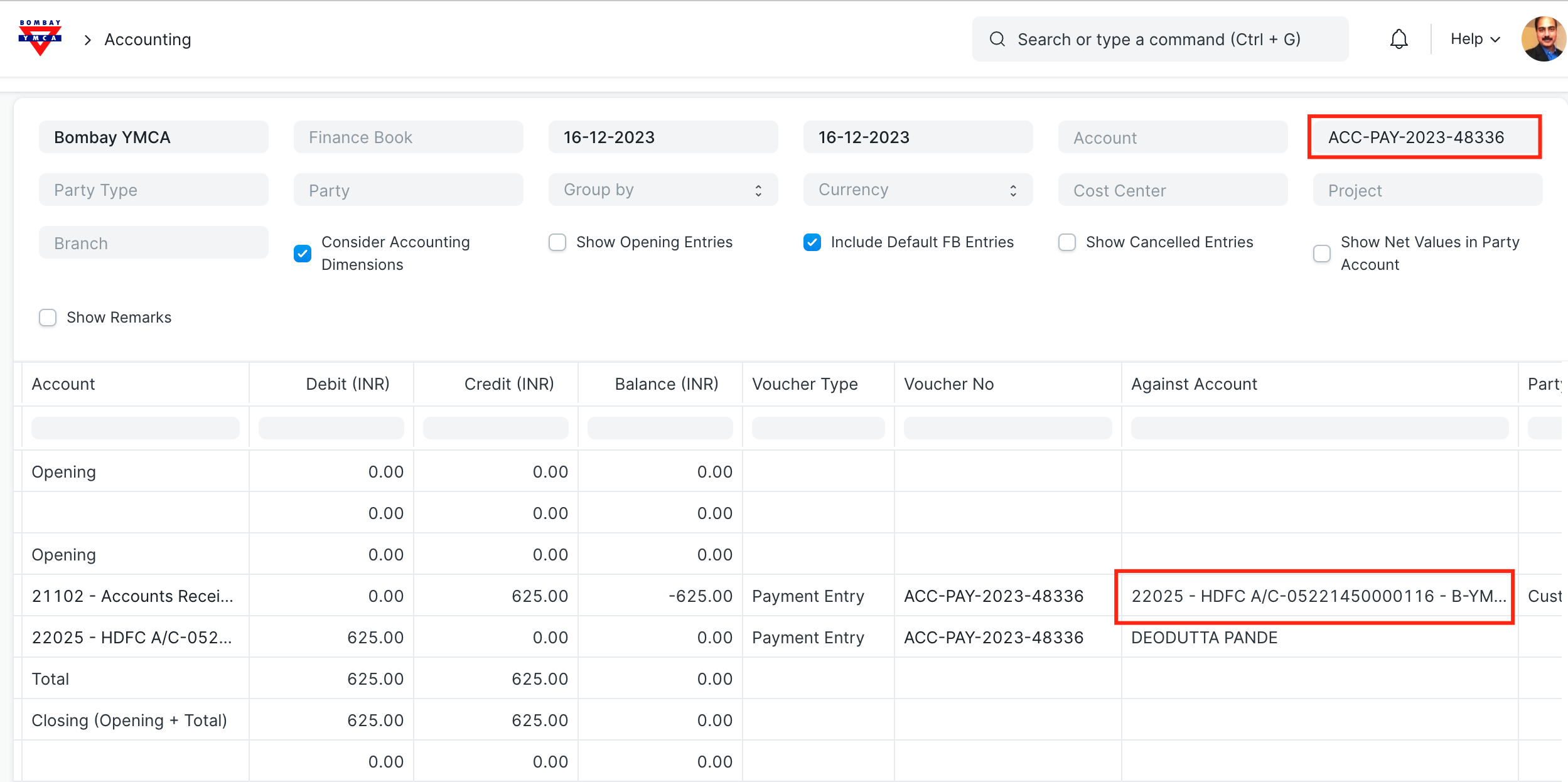Image resolution: width=1568 pixels, height=782 pixels.
Task: Toggle Show Net Values in Party Account
Action: point(1322,254)
